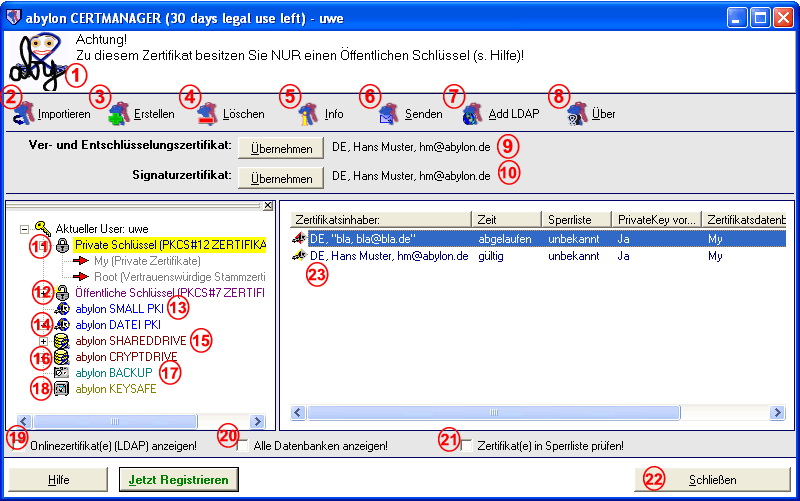800x501 pixels.
Task: Click red arrow icon beside My (Private Zertifikate)
Action: click(x=81, y=261)
